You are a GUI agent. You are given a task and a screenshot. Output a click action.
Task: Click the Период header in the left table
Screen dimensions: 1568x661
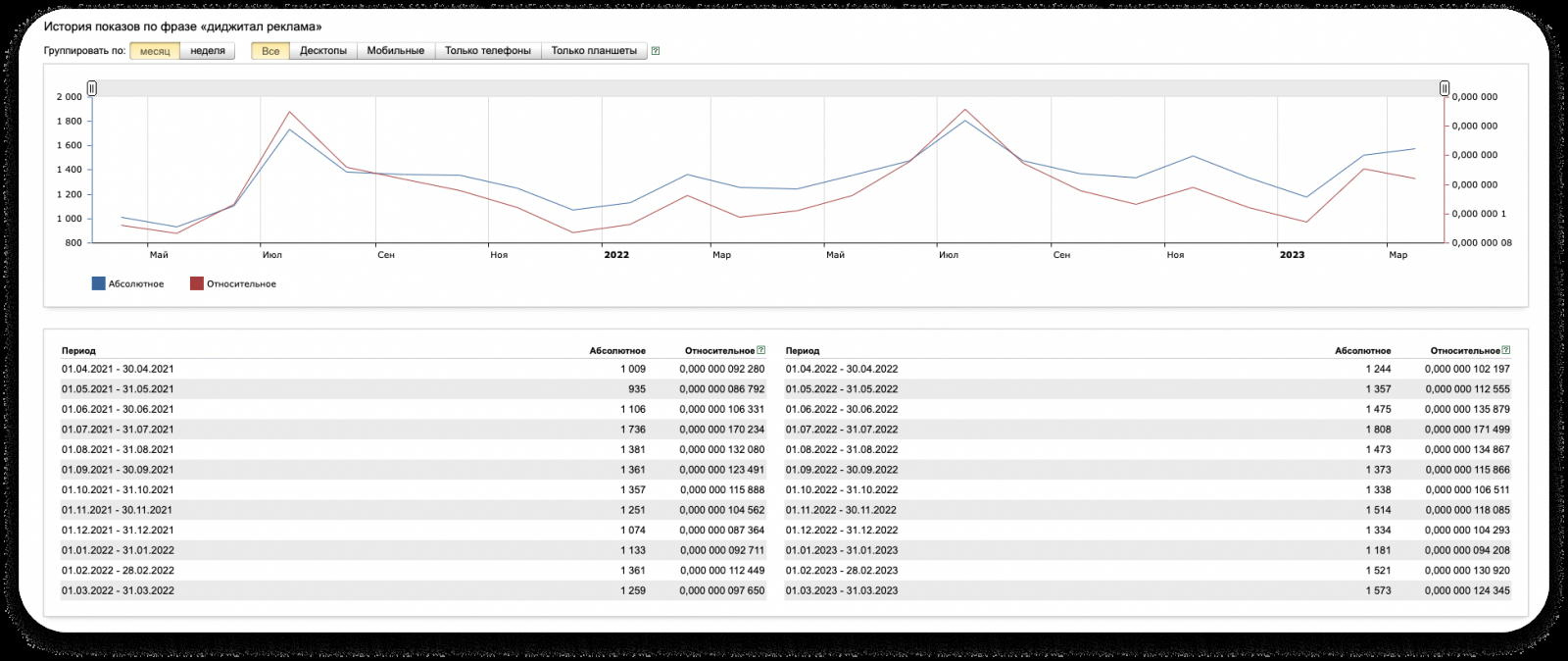pos(78,350)
